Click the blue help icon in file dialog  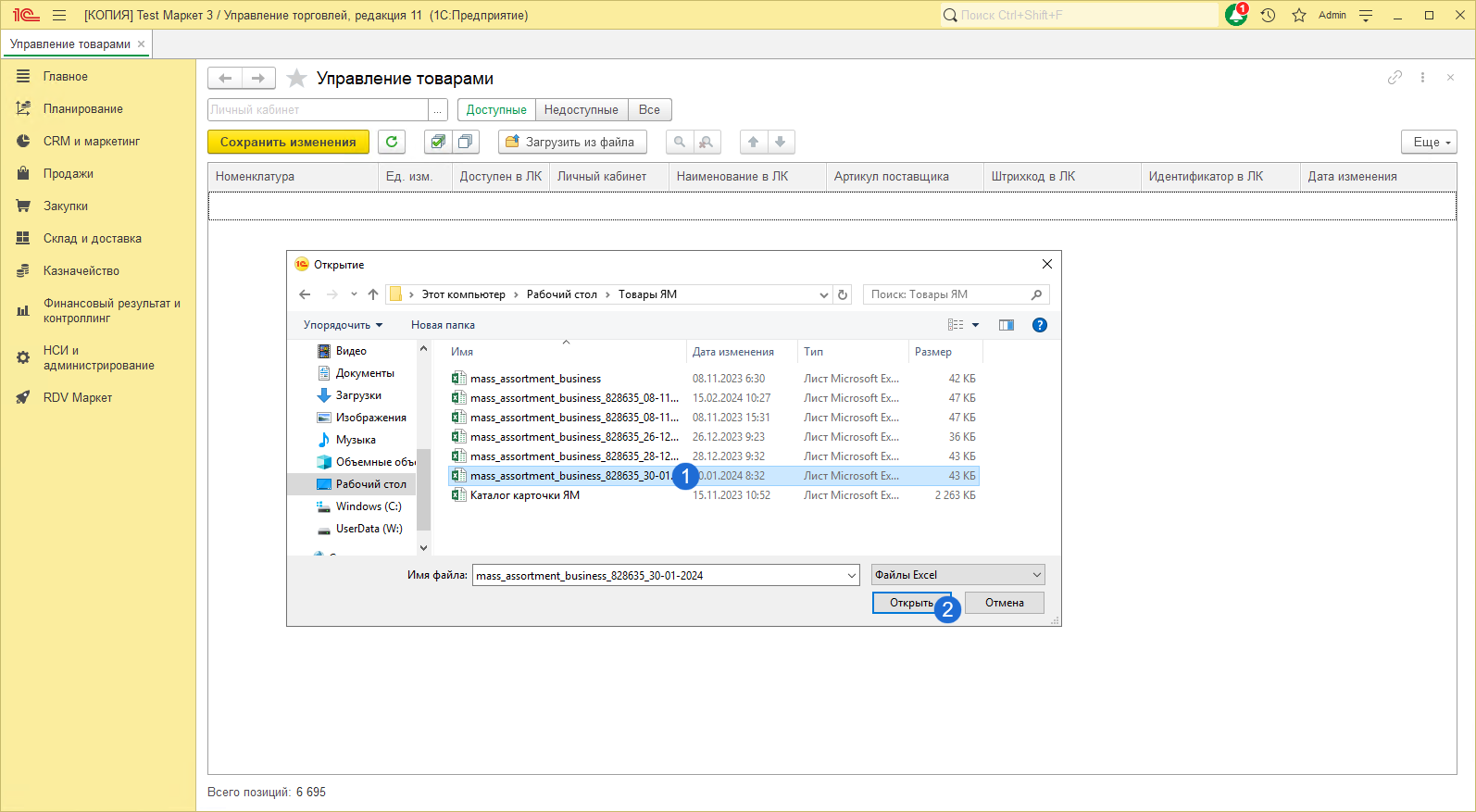click(1039, 325)
